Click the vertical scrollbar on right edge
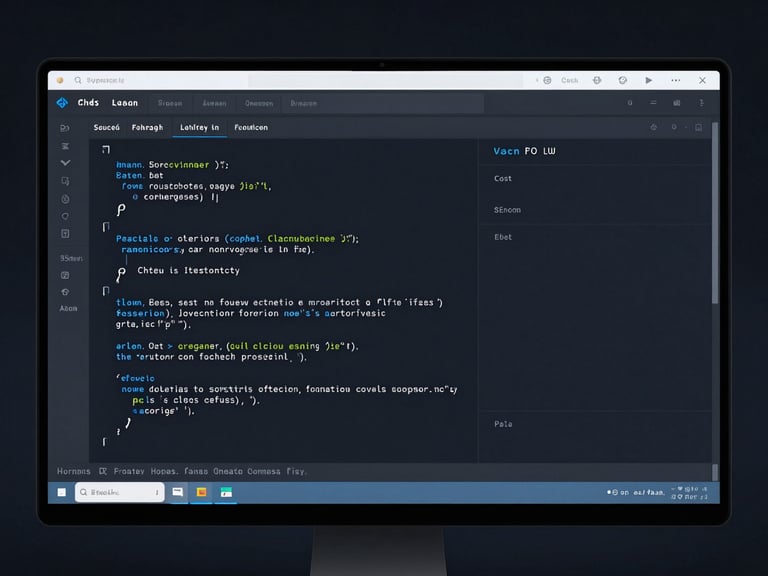The width and height of the screenshot is (768, 576). (715, 213)
